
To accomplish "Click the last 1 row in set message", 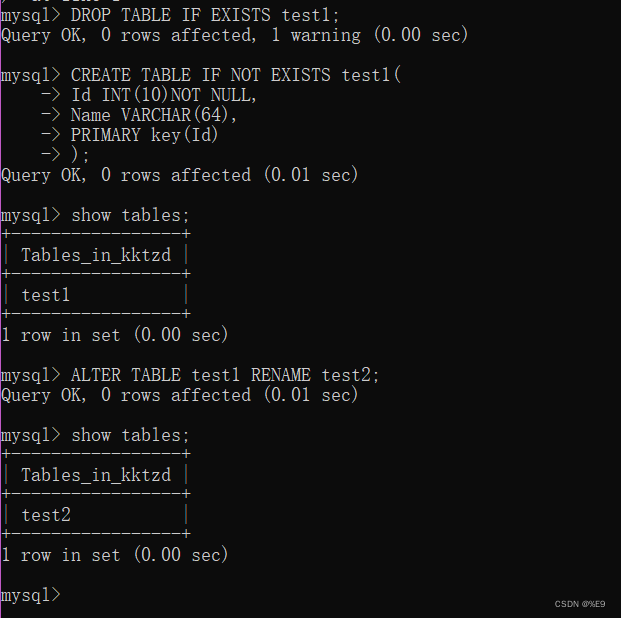I will point(115,555).
